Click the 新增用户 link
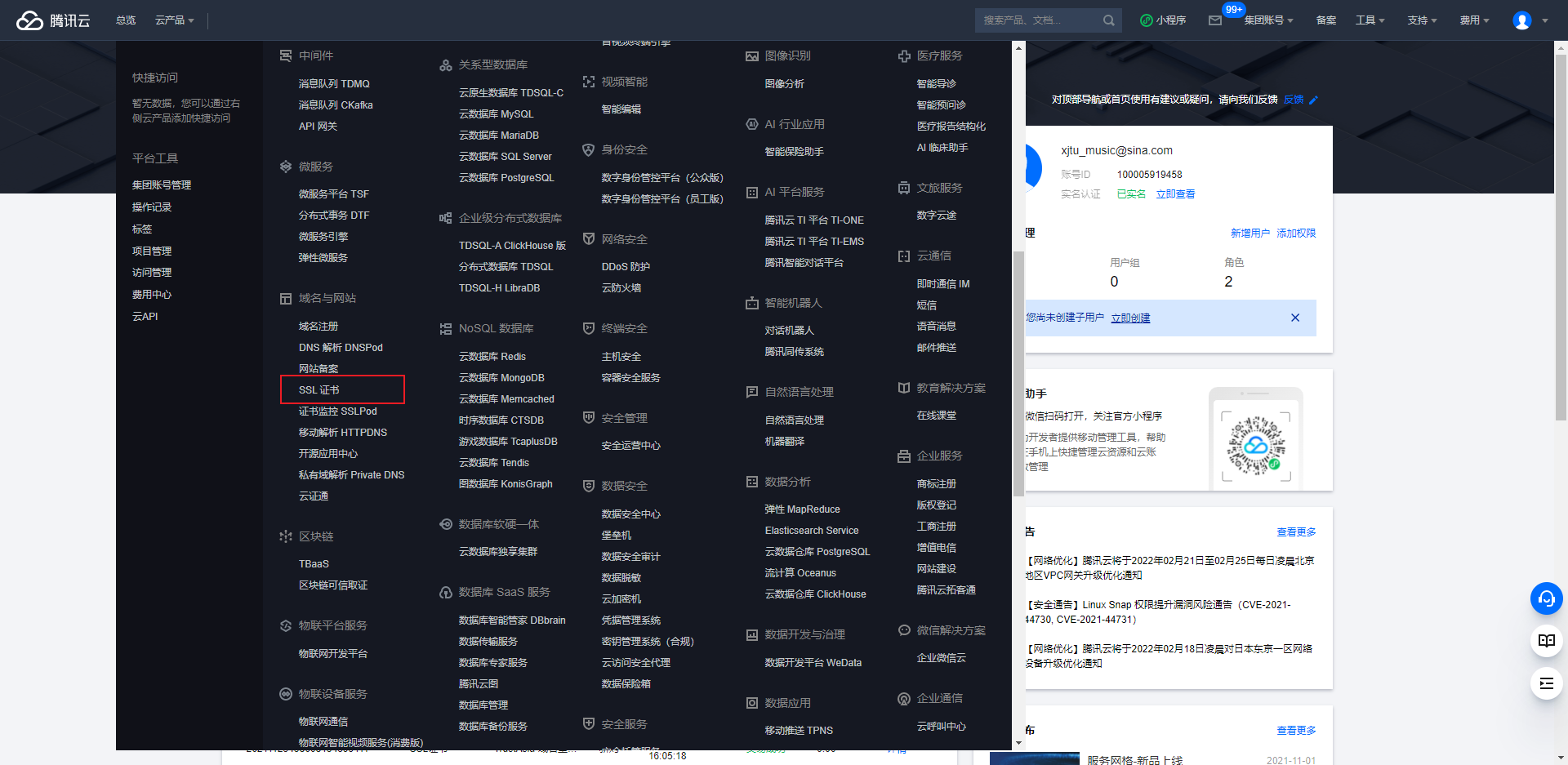The width and height of the screenshot is (1568, 765). (x=1250, y=234)
